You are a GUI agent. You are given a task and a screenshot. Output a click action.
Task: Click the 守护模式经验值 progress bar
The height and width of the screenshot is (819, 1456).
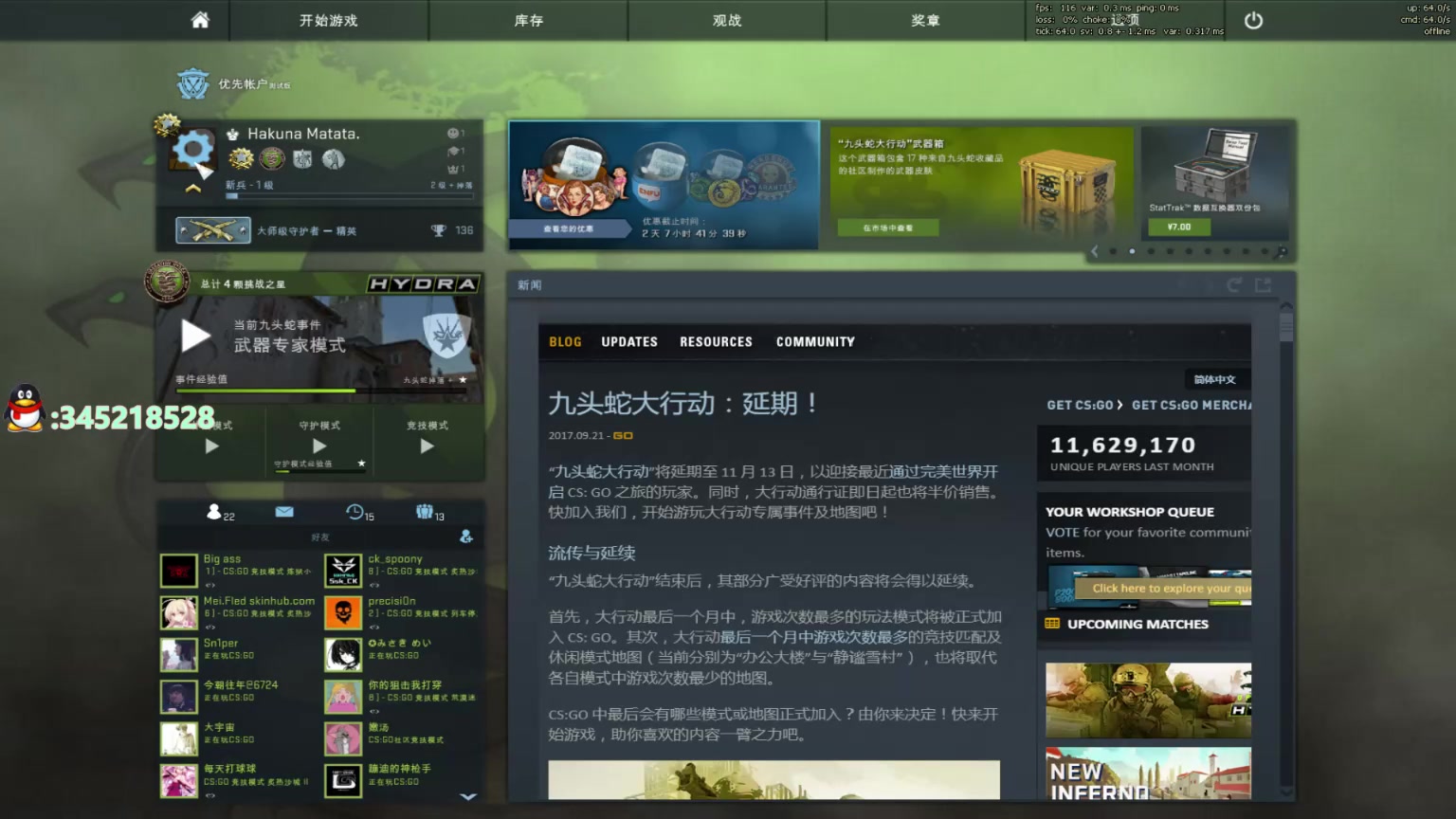coord(319,469)
